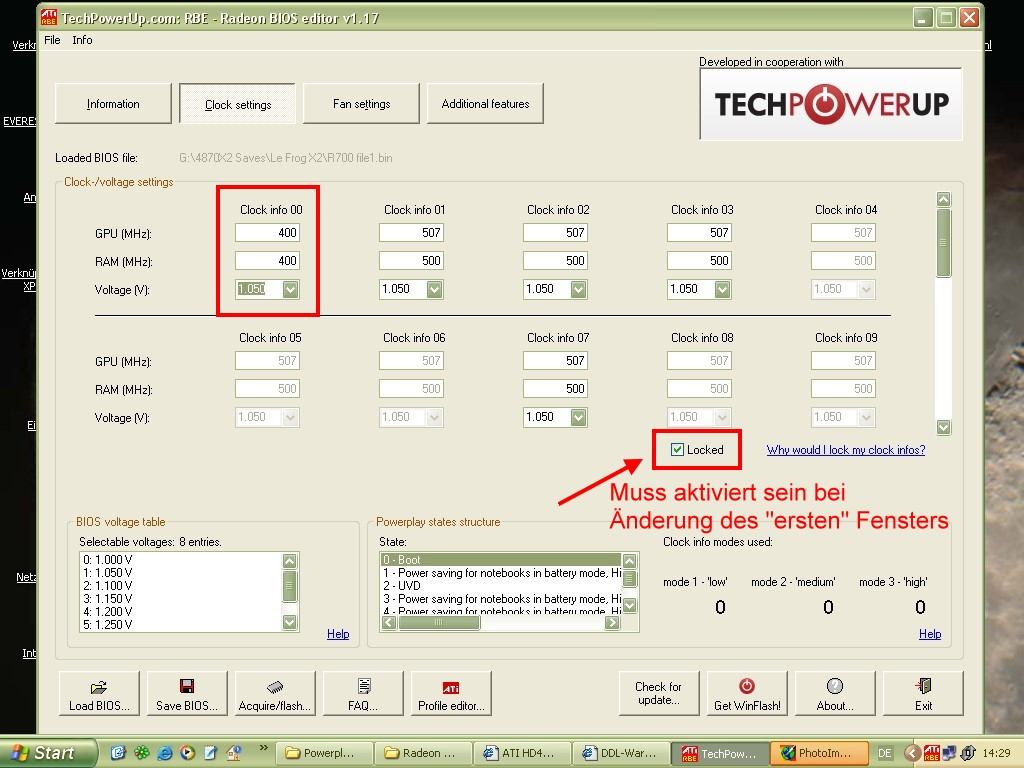Screen dimensions: 1024x768
Task: Click the Check for update button
Action: click(659, 694)
